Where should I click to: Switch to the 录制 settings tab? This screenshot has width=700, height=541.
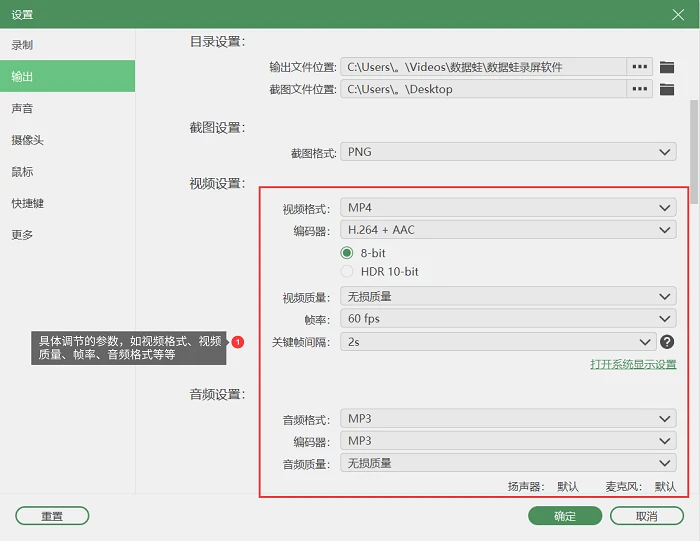[67, 45]
